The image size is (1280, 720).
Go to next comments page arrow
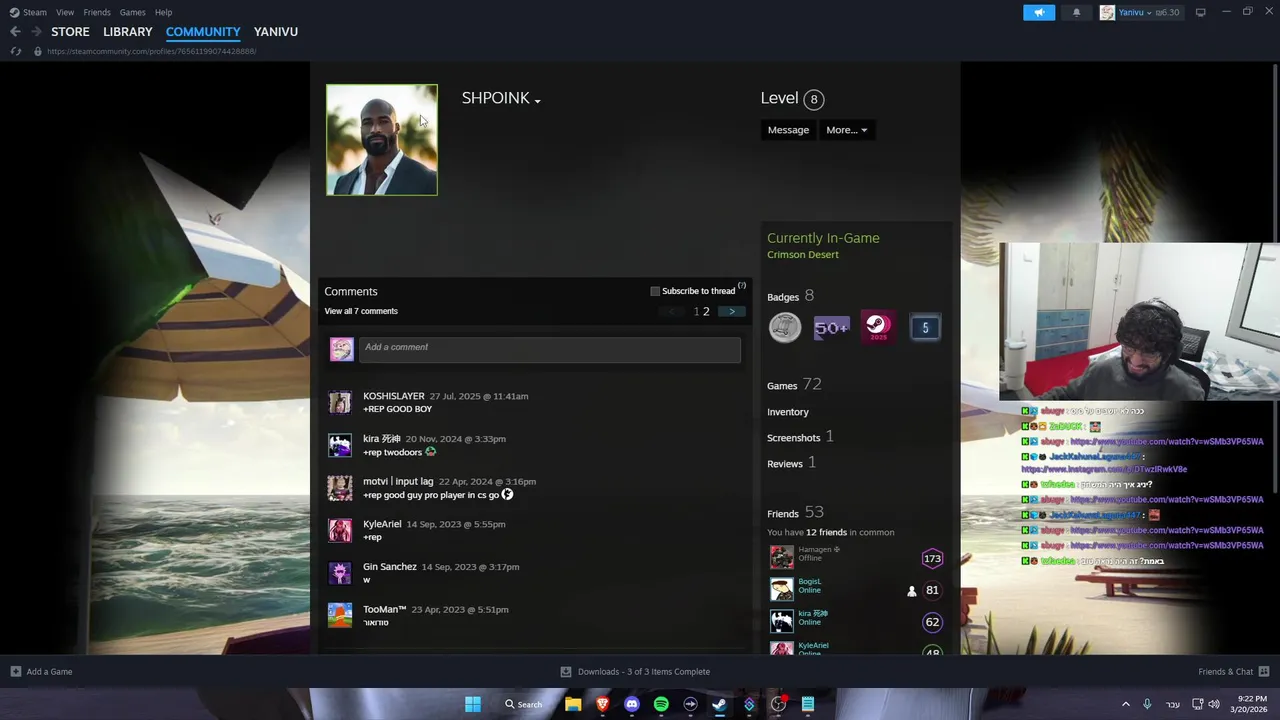731,311
